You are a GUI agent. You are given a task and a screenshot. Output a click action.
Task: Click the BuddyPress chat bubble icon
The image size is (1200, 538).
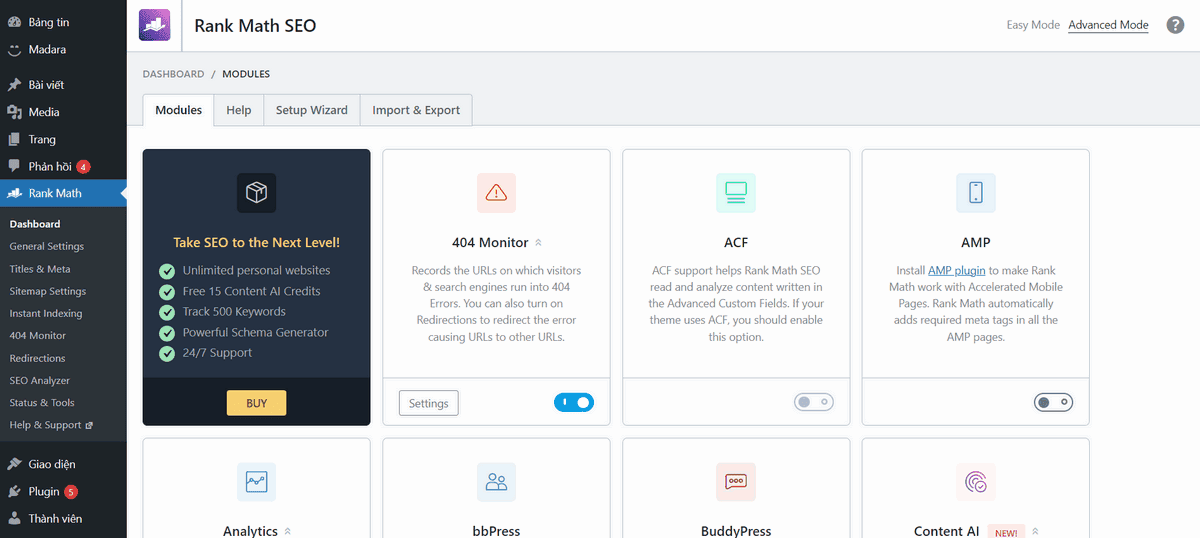pyautogui.click(x=736, y=482)
